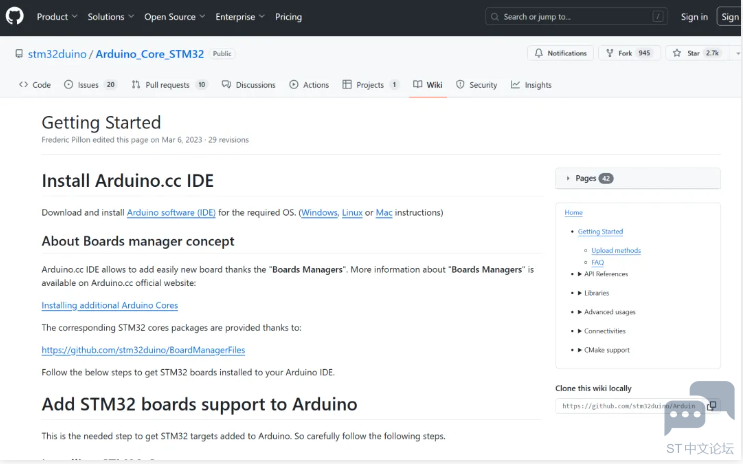View the 29 revisions history

pyautogui.click(x=228, y=140)
